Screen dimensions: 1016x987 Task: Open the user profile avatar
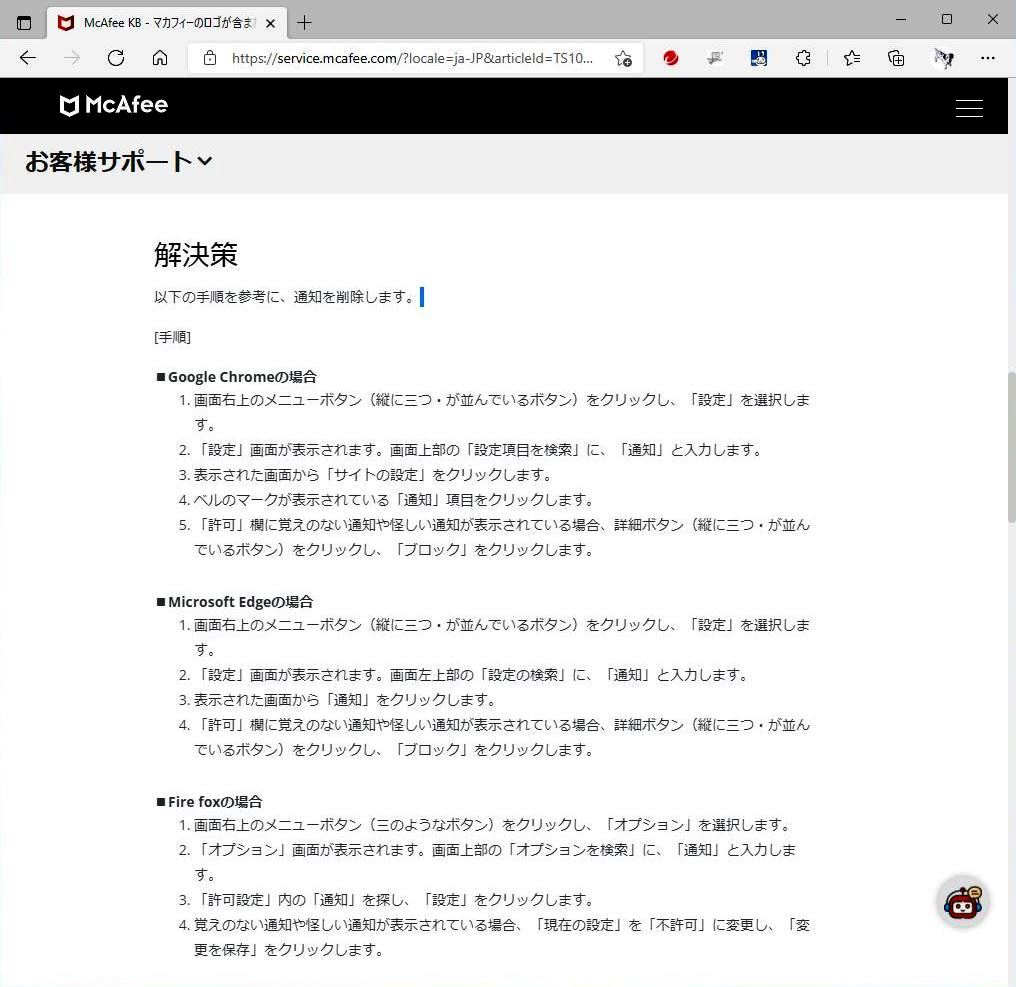coord(943,58)
